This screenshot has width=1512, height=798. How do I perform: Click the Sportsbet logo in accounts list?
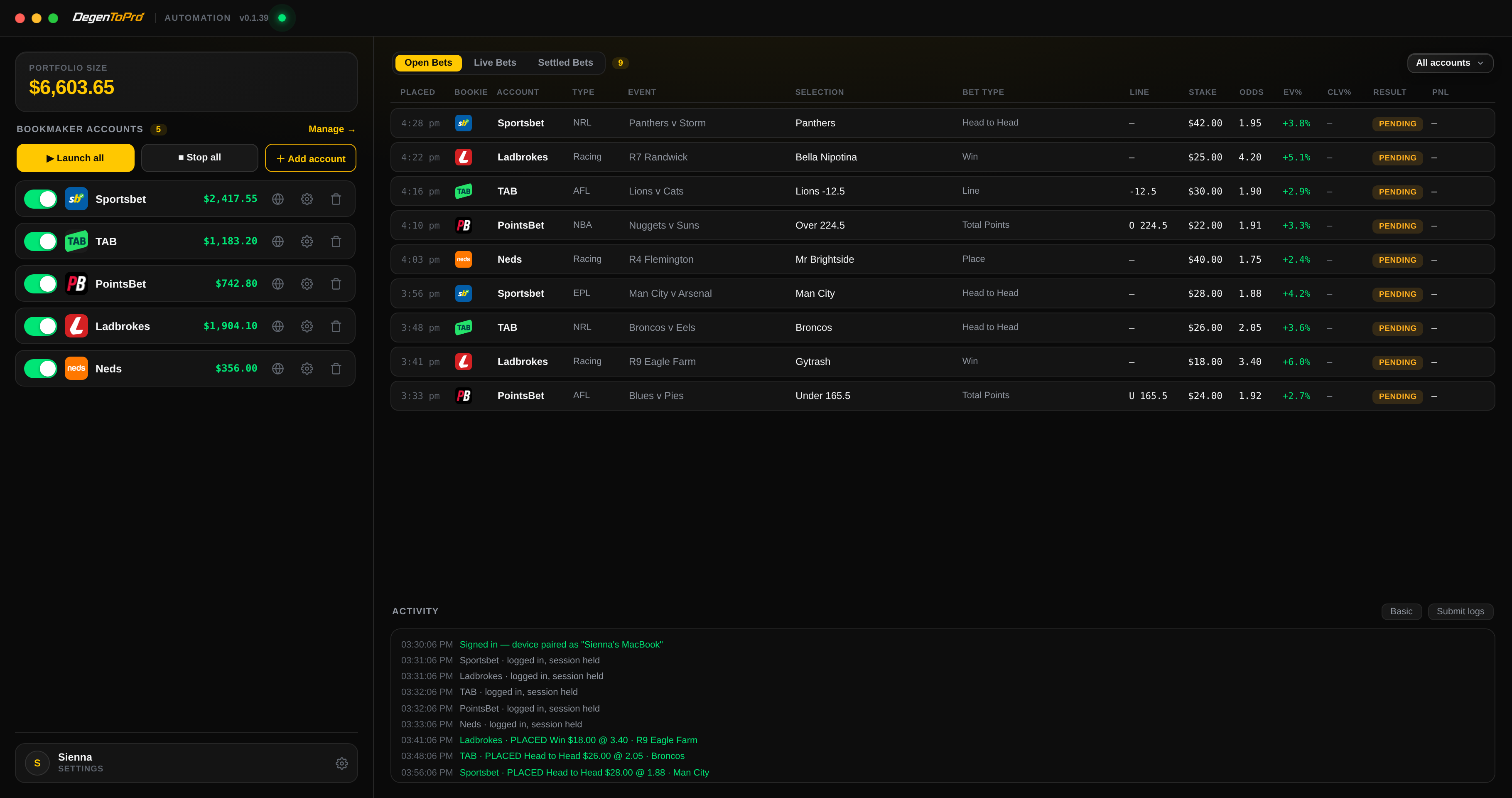coord(76,199)
